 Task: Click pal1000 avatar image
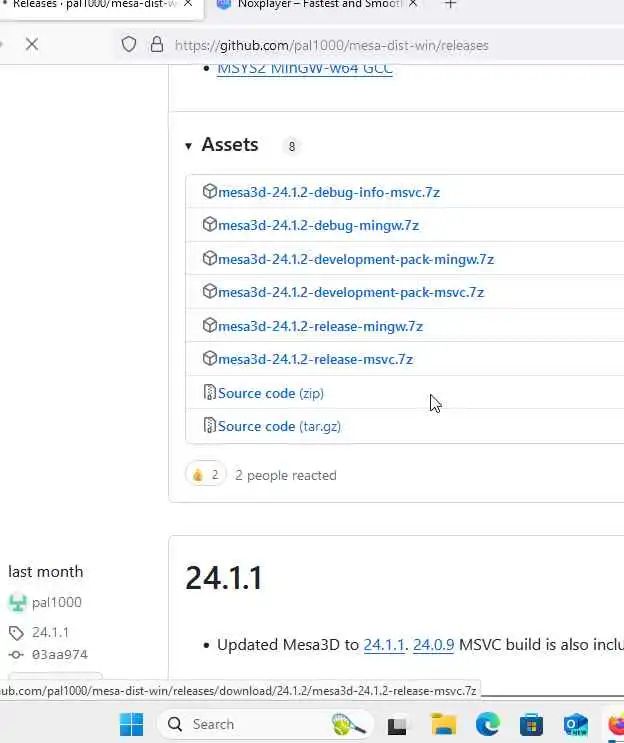[x=18, y=603]
